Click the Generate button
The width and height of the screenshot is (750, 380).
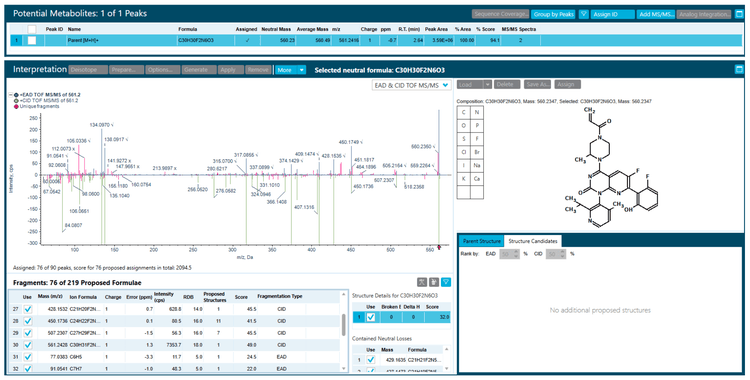[199, 70]
